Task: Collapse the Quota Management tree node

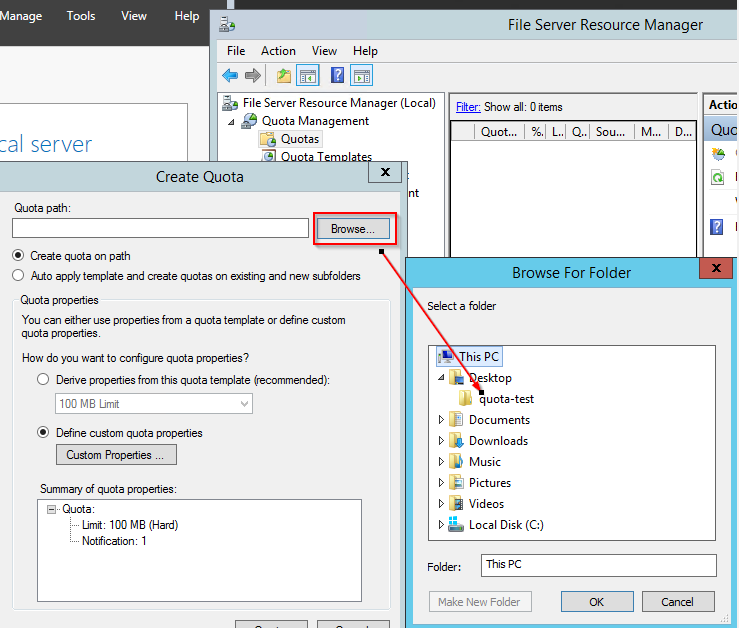Action: 231,123
